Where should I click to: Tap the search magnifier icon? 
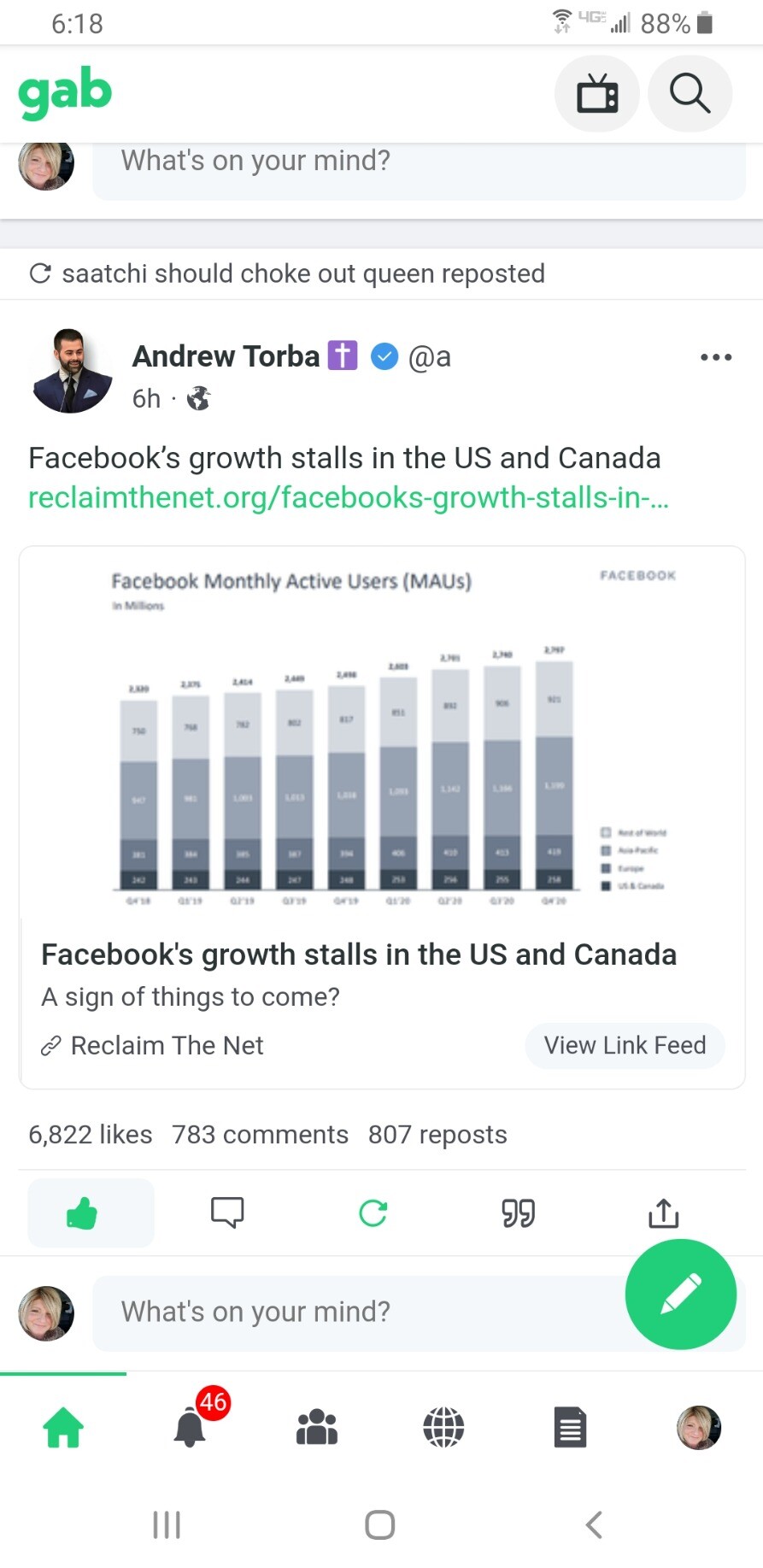[x=690, y=93]
